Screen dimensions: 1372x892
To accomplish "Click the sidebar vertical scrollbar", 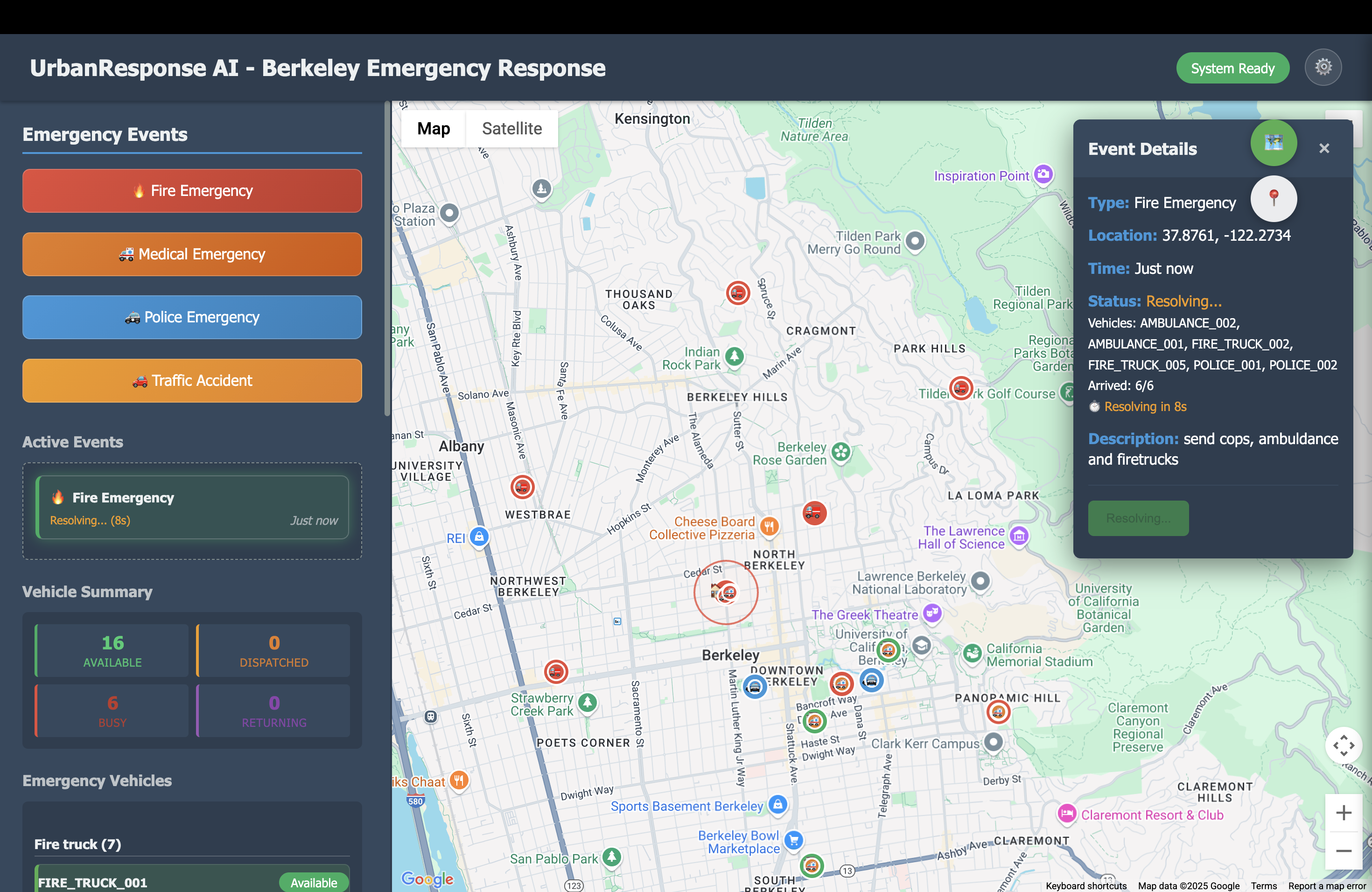I will [387, 259].
